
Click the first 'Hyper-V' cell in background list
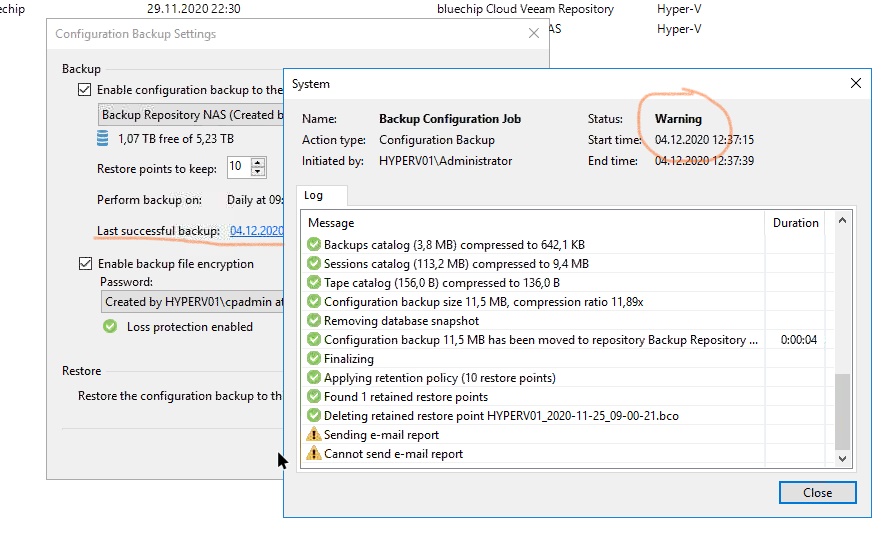click(x=679, y=9)
